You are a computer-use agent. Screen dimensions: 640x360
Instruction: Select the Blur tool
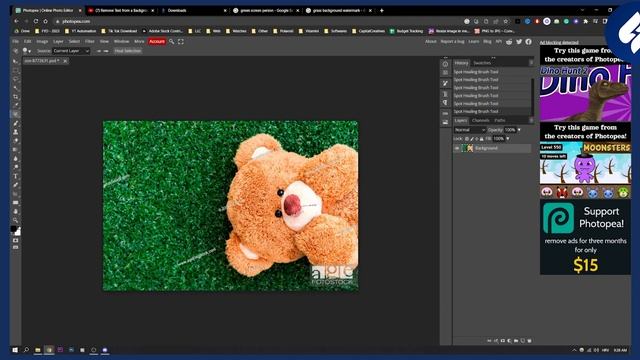[x=16, y=158]
